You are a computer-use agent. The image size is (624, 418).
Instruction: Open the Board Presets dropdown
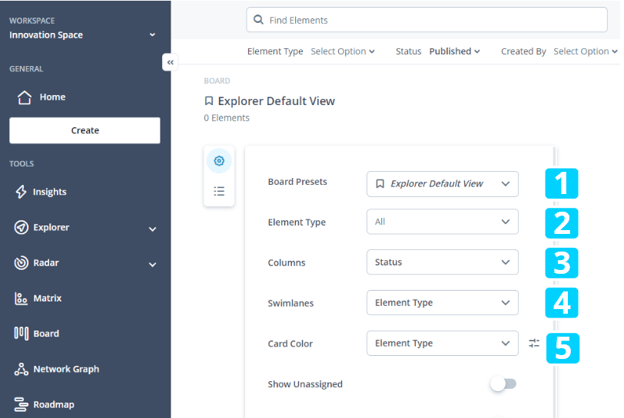click(442, 184)
